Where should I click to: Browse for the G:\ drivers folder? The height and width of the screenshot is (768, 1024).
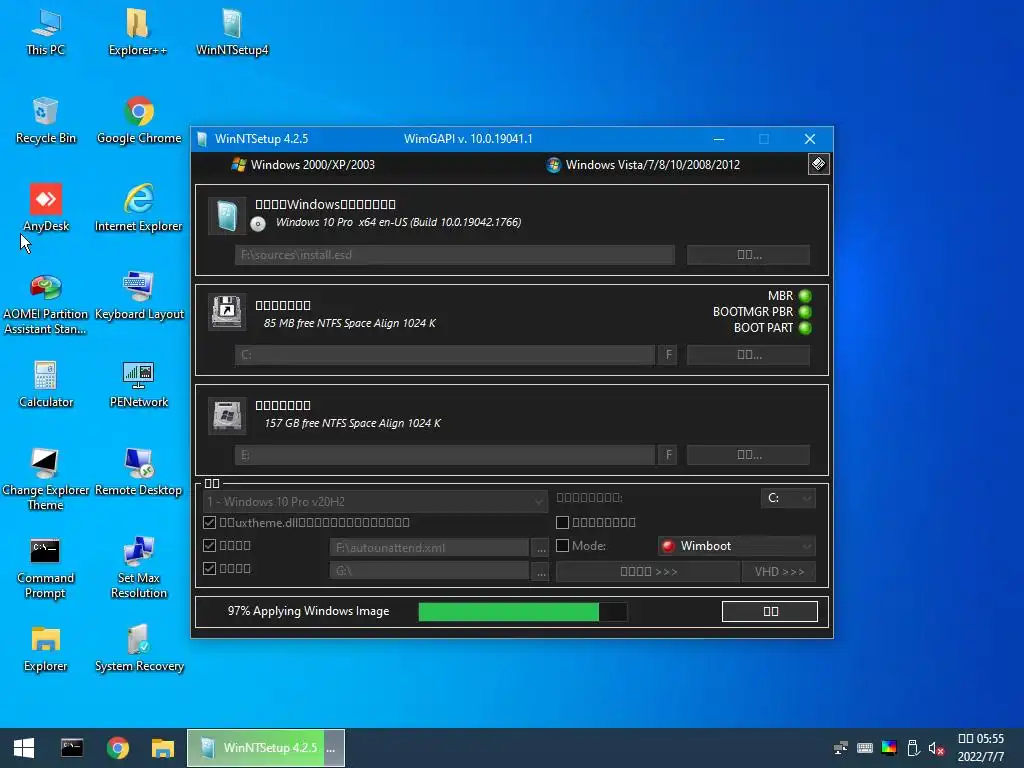pos(541,571)
